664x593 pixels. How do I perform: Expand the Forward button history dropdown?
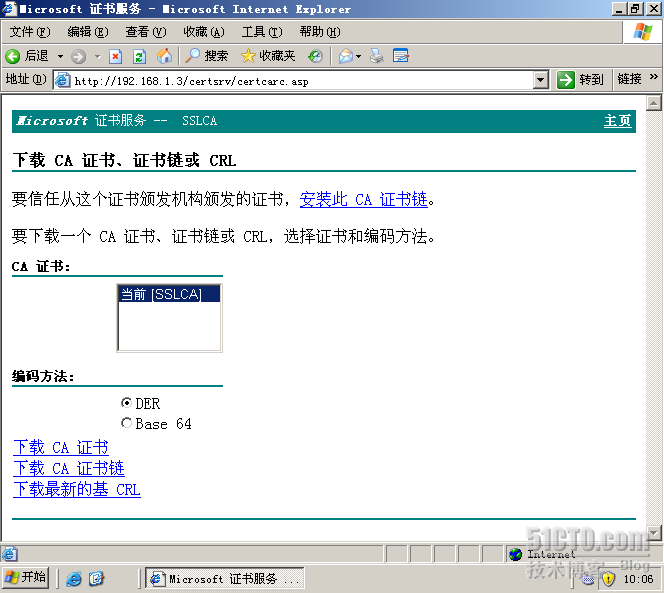pos(97,56)
